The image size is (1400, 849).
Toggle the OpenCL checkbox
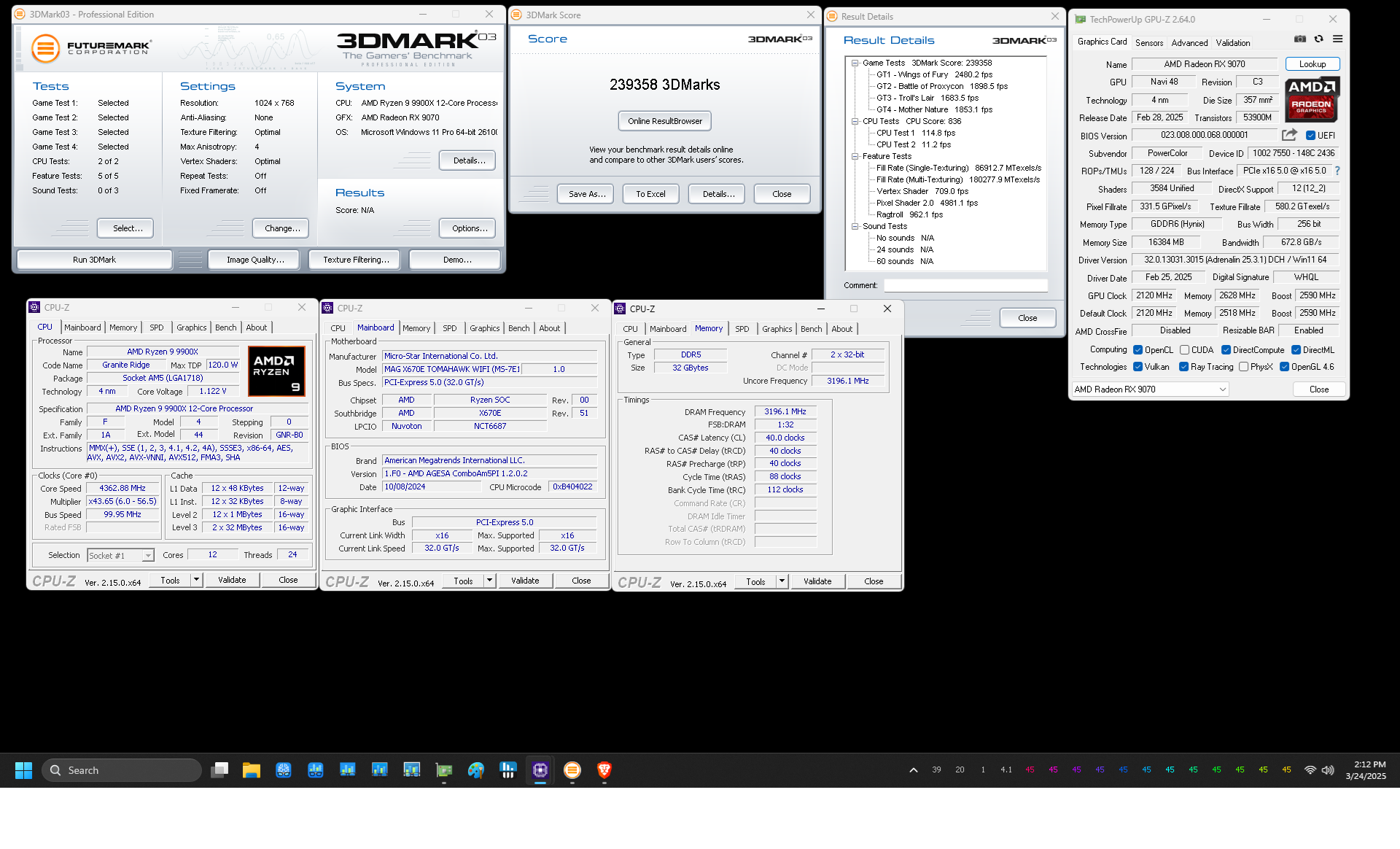click(1137, 350)
